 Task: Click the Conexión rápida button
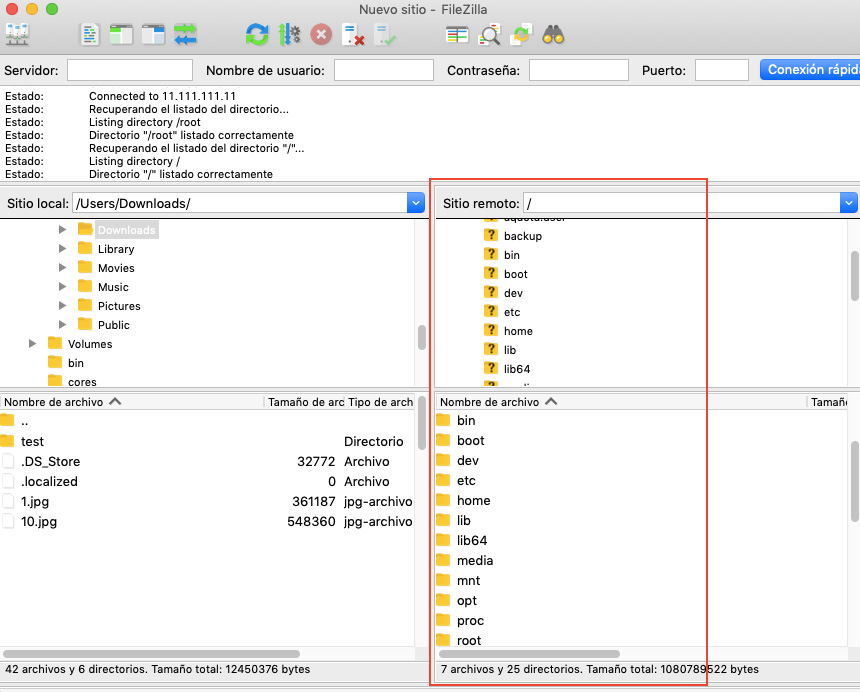coord(810,70)
